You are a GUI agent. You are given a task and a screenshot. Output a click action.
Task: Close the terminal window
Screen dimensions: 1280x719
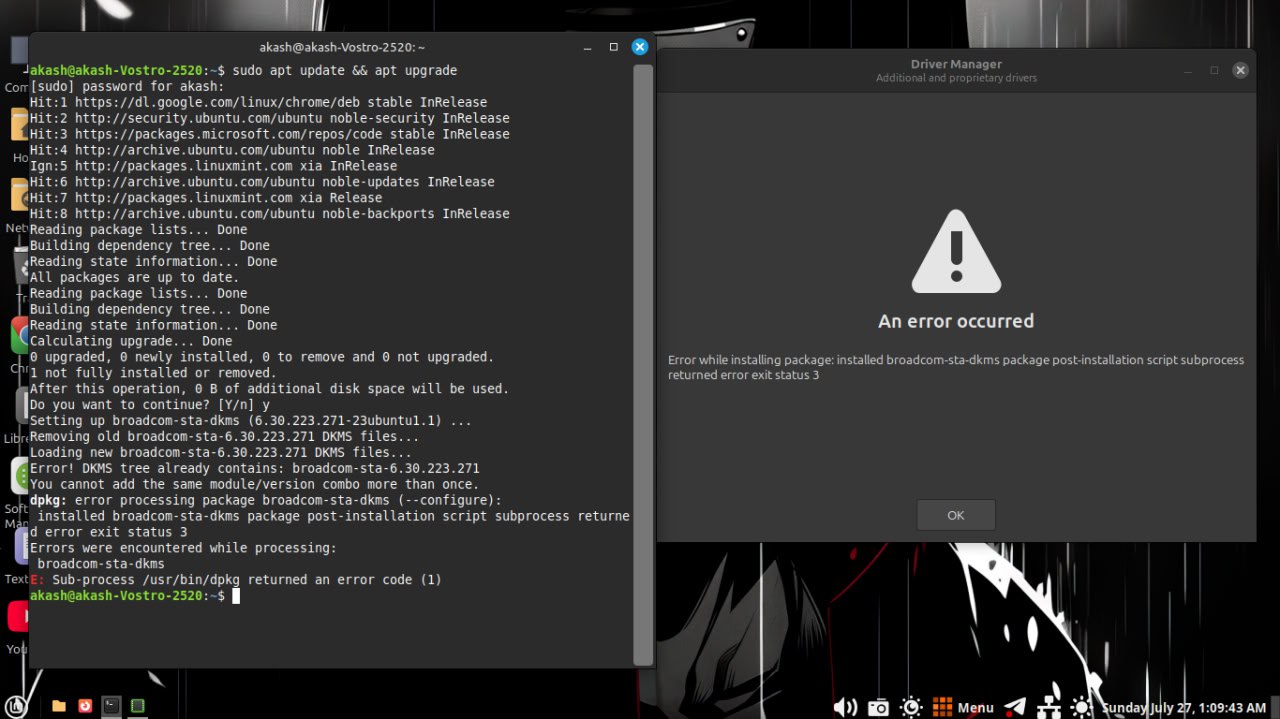tap(640, 47)
